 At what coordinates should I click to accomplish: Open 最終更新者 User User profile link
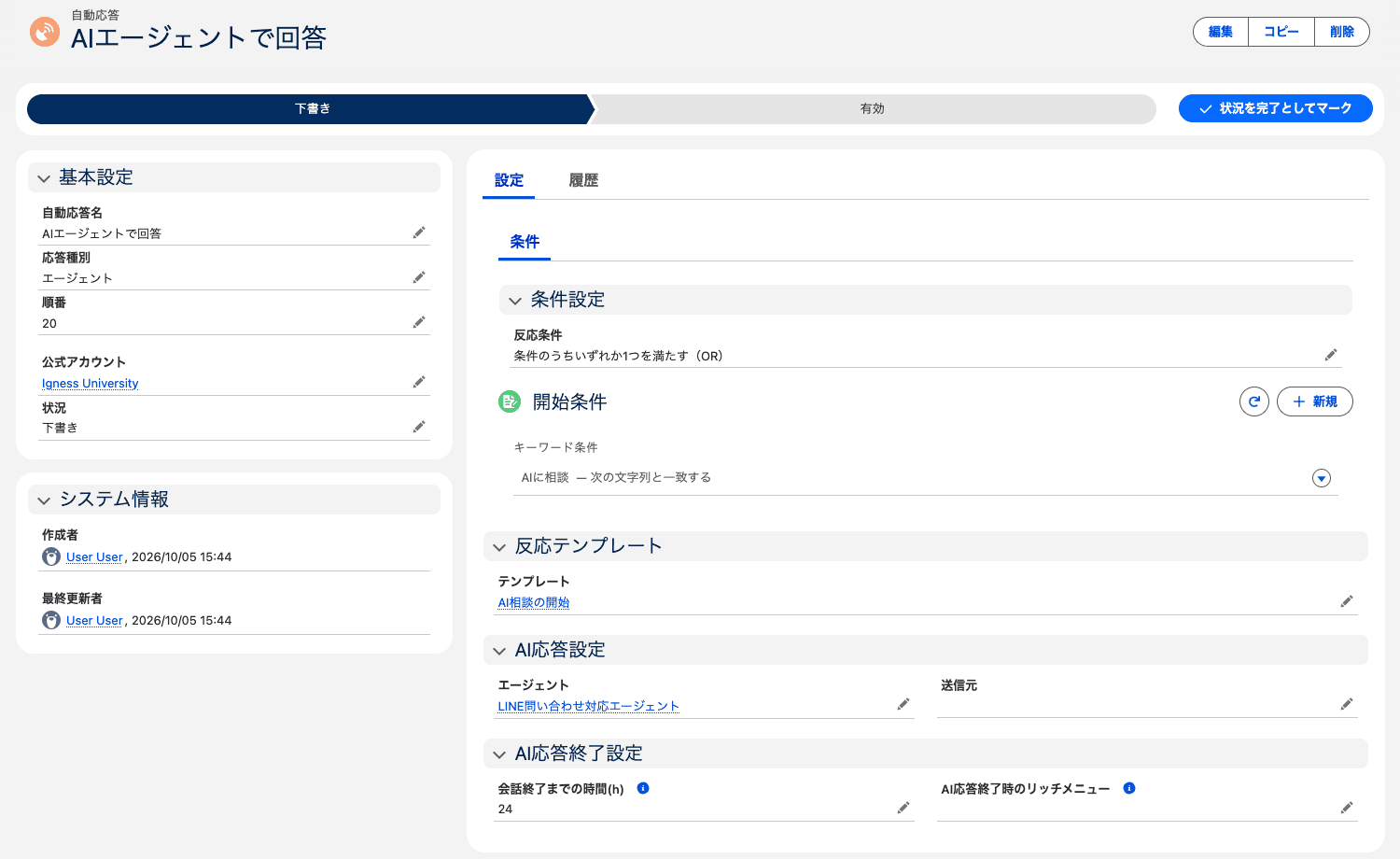pyautogui.click(x=94, y=620)
